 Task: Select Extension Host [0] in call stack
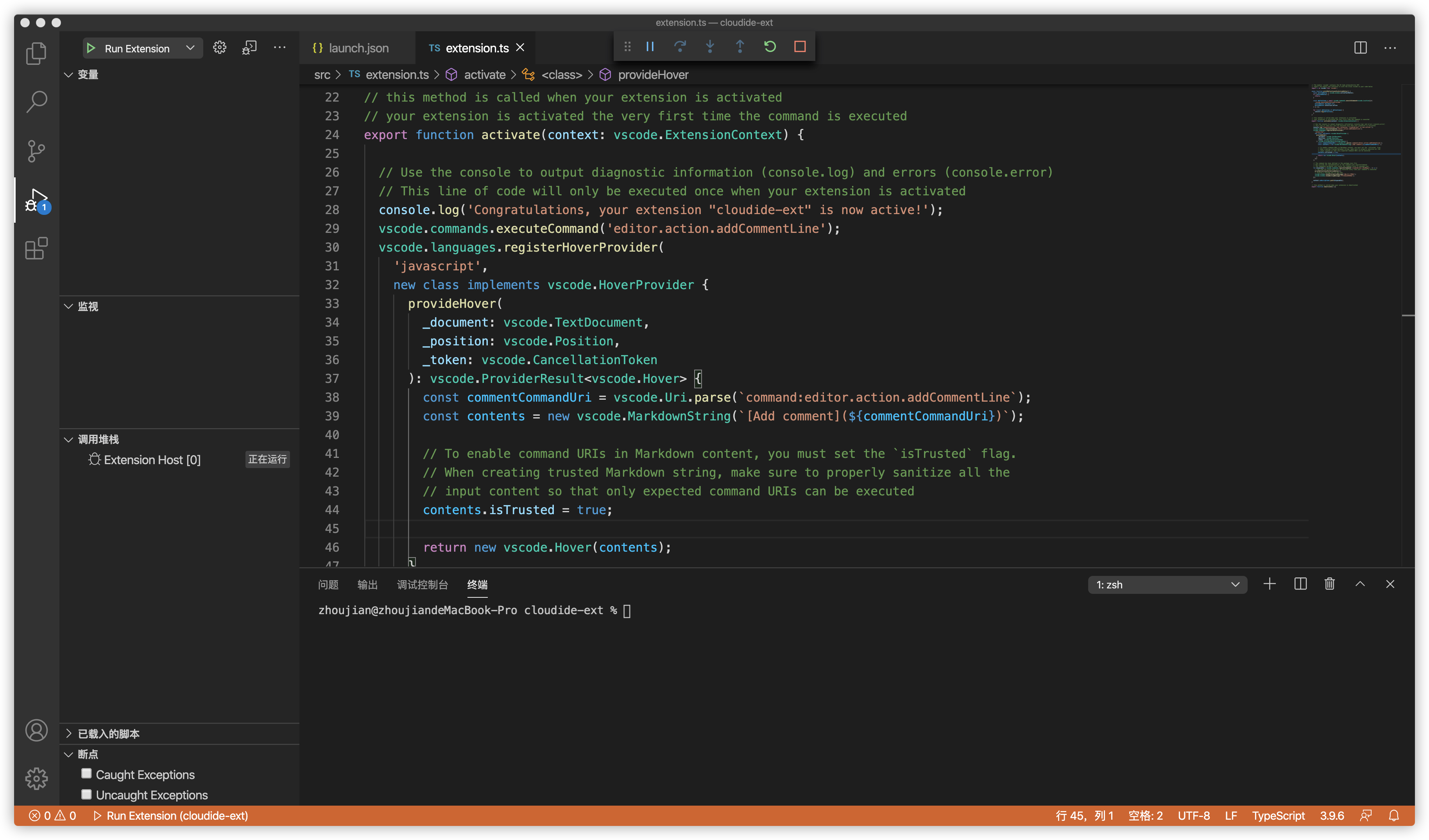179,460
